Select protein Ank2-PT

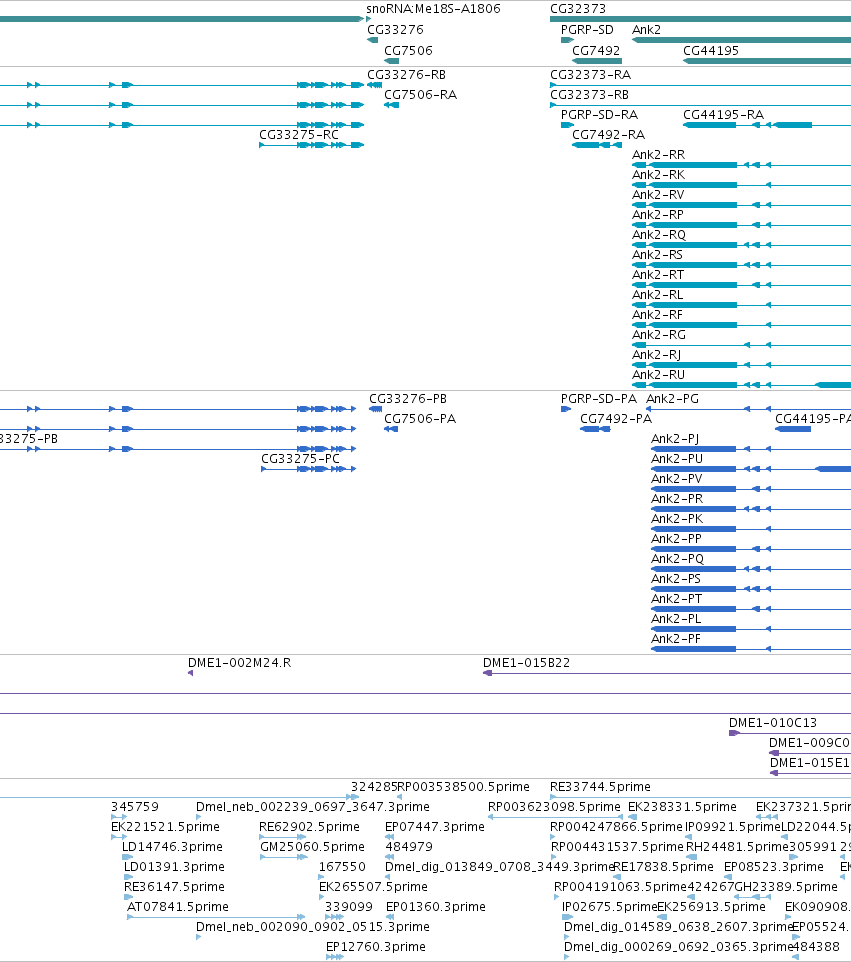(676, 599)
